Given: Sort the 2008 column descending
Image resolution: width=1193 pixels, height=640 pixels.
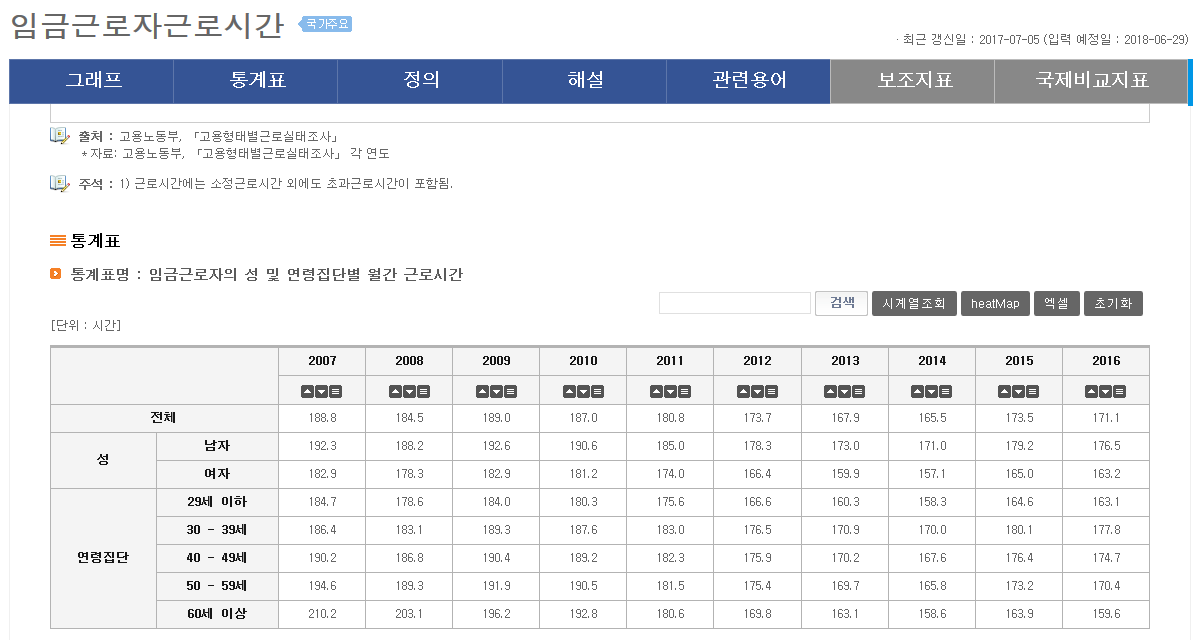Looking at the screenshot, I should [x=409, y=391].
